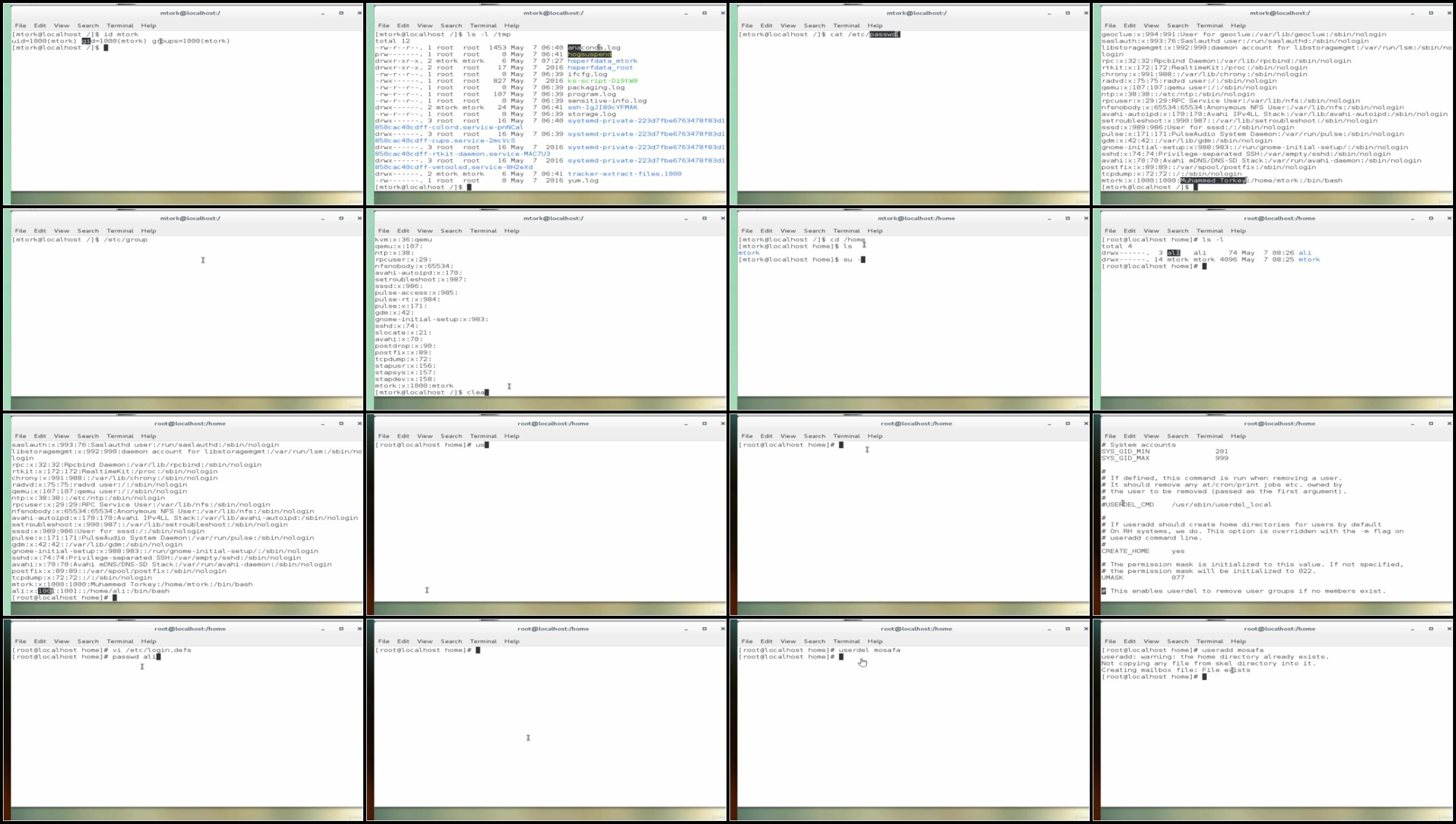Click 'ali:x:1001:1001::/home/ali:/bin/bash' line
The image size is (1456, 824).
click(91, 591)
